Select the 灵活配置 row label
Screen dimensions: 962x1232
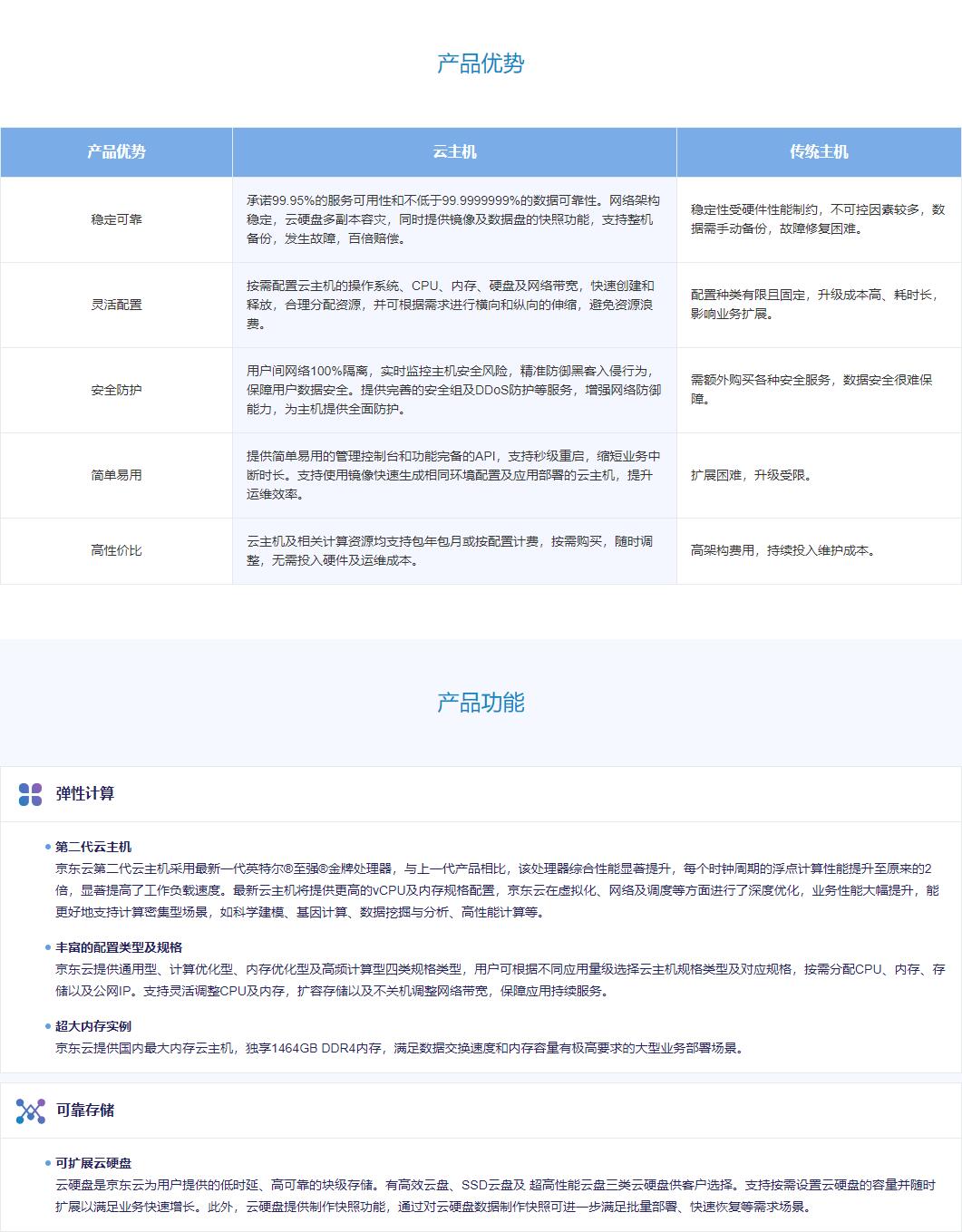click(x=116, y=305)
